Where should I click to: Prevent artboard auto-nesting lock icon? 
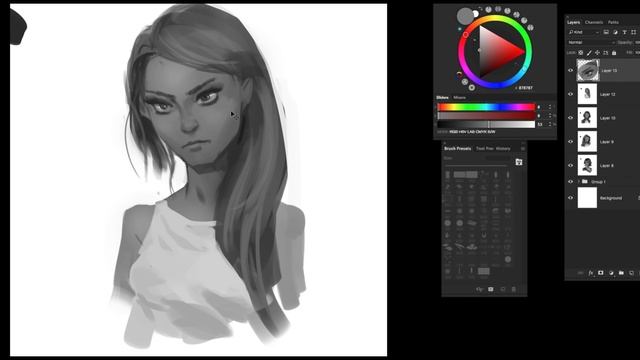click(606, 53)
